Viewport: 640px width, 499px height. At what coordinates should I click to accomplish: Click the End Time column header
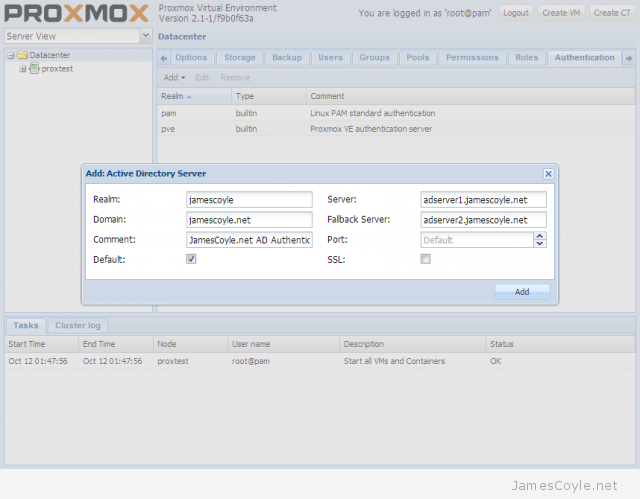(116, 344)
